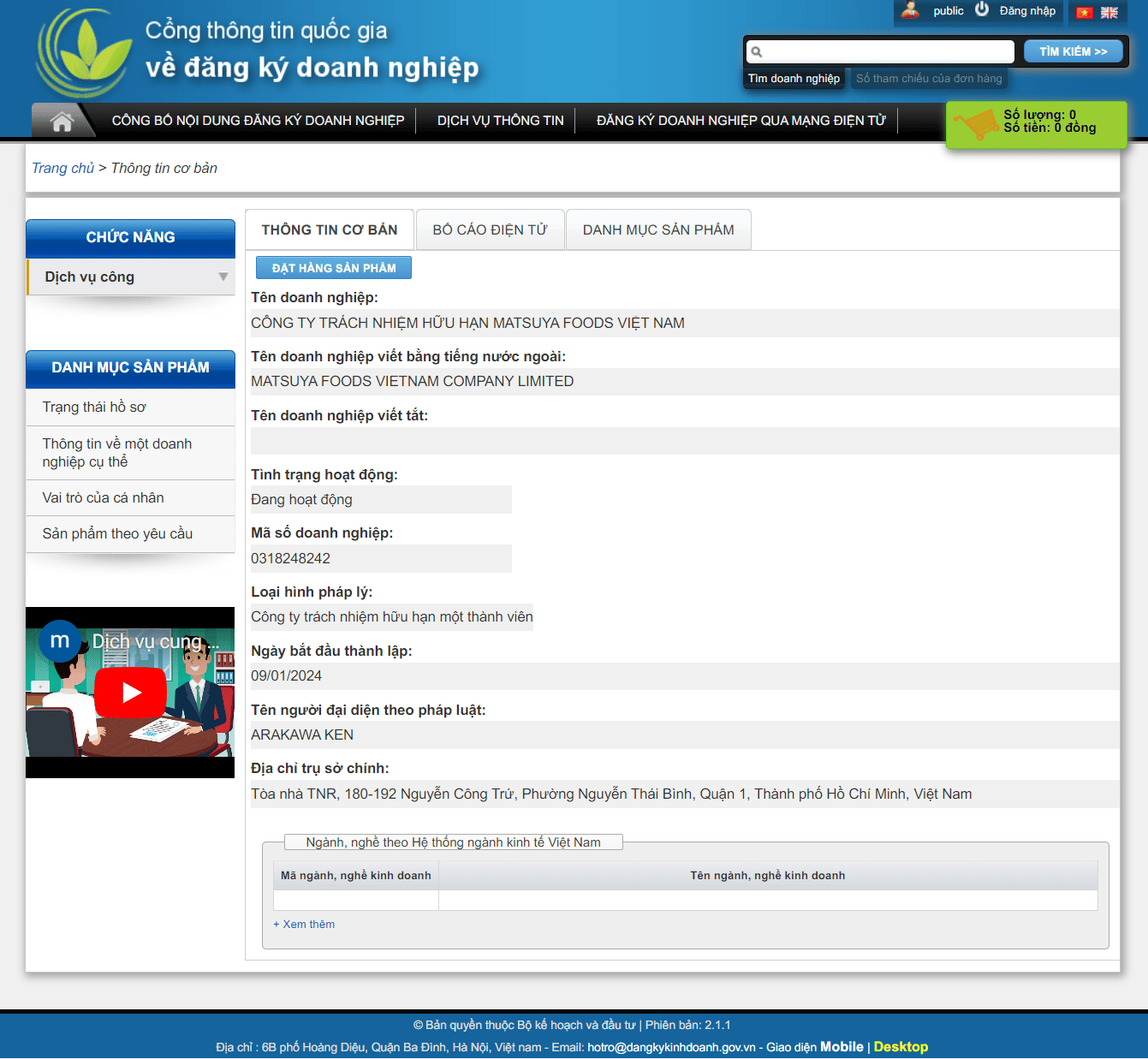Click the Đặt hàng sản phẩm button
The width and height of the screenshot is (1148, 1059).
coord(334,268)
